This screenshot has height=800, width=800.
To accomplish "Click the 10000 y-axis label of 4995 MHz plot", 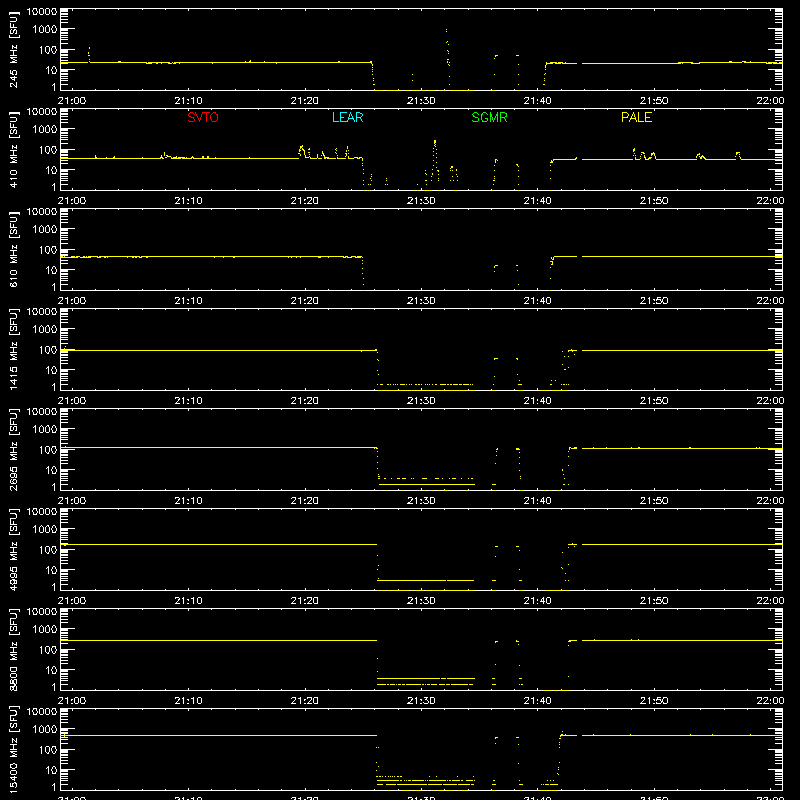I will tap(42, 512).
